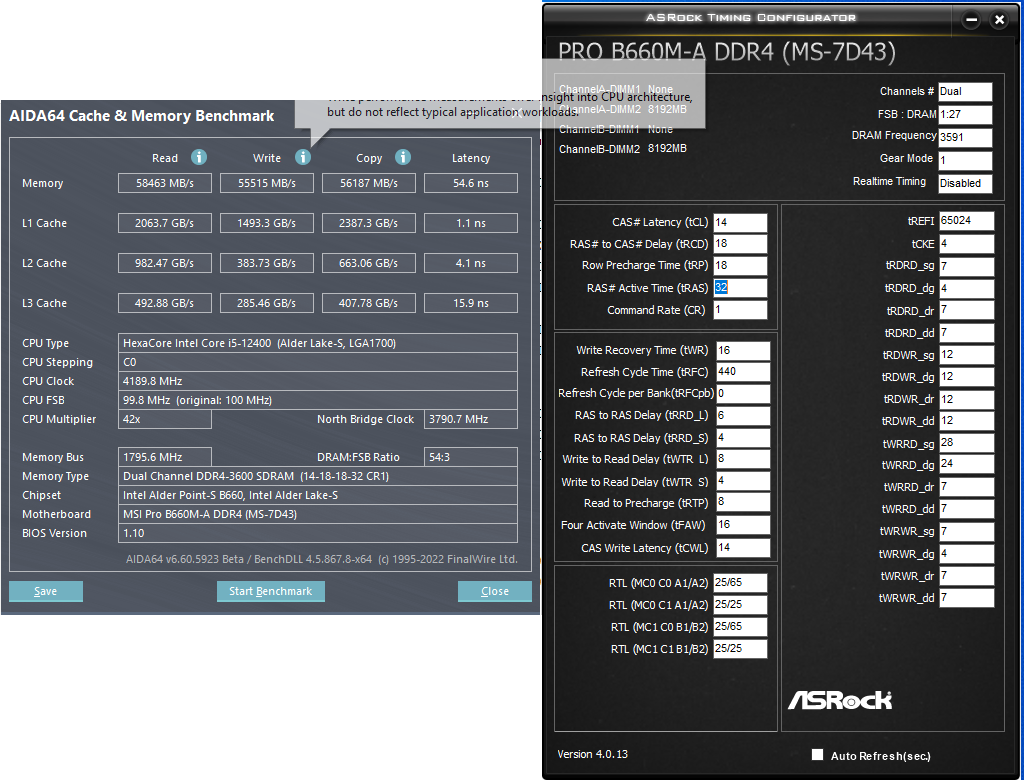The height and width of the screenshot is (780, 1024).
Task: Click the tRDWR_sg value field
Action: tap(967, 355)
